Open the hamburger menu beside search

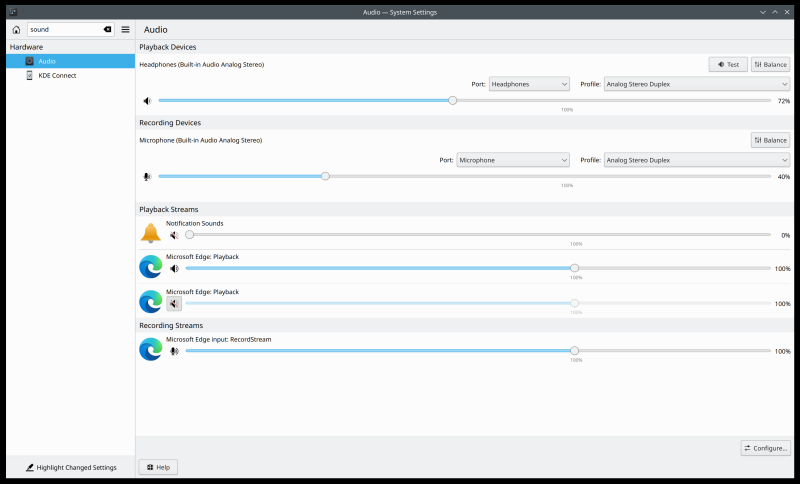pos(125,30)
